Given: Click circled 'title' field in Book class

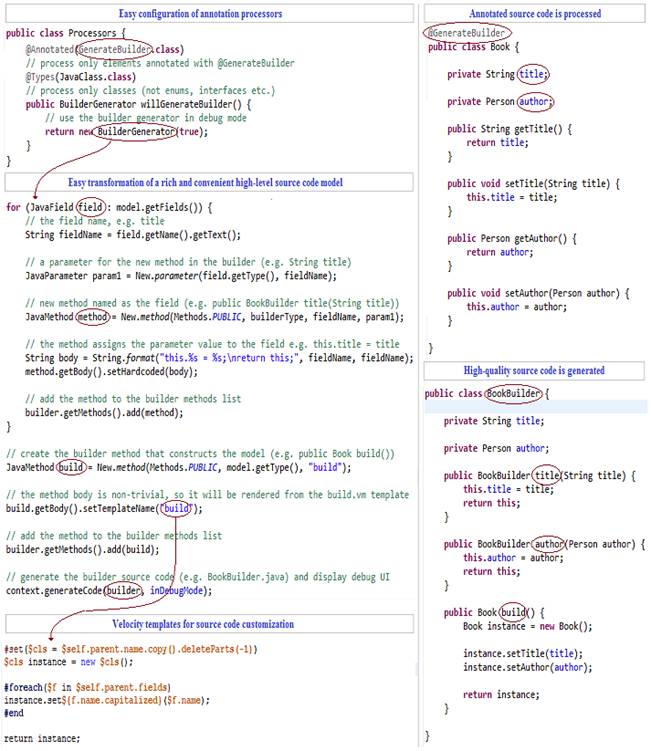Looking at the screenshot, I should coord(532,74).
